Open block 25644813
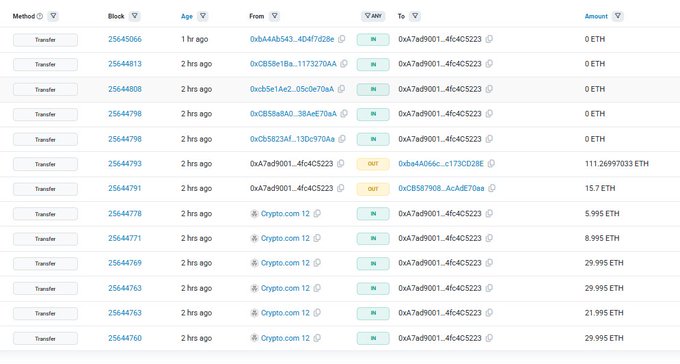This screenshot has width=680, height=364. [x=125, y=64]
